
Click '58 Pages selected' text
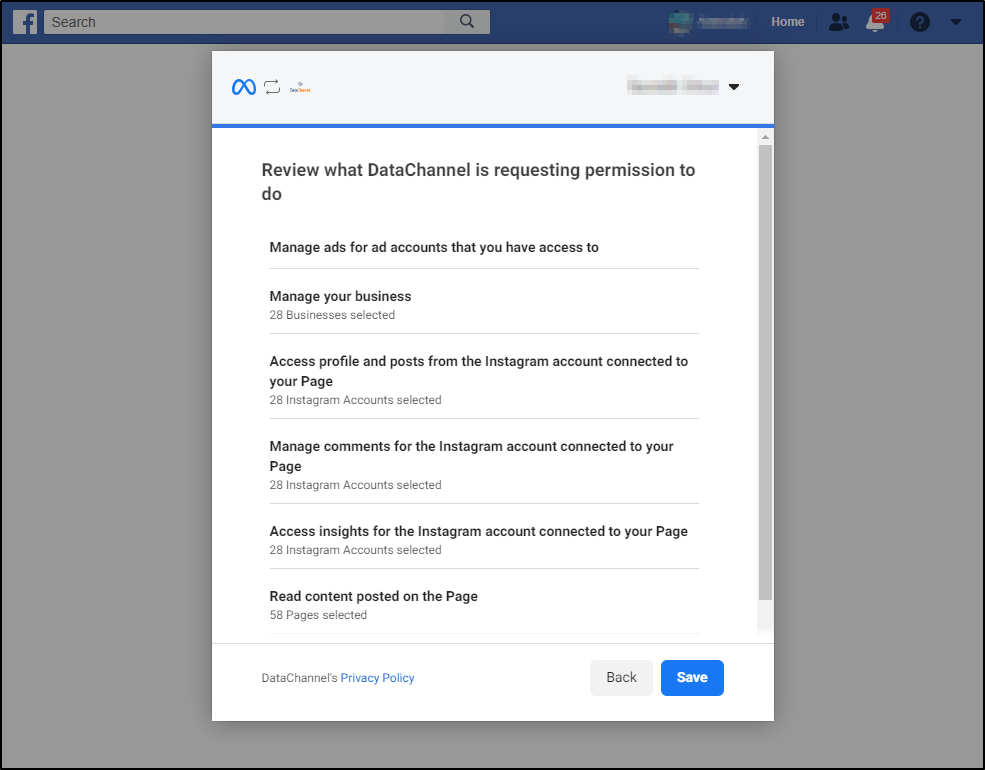tap(318, 615)
